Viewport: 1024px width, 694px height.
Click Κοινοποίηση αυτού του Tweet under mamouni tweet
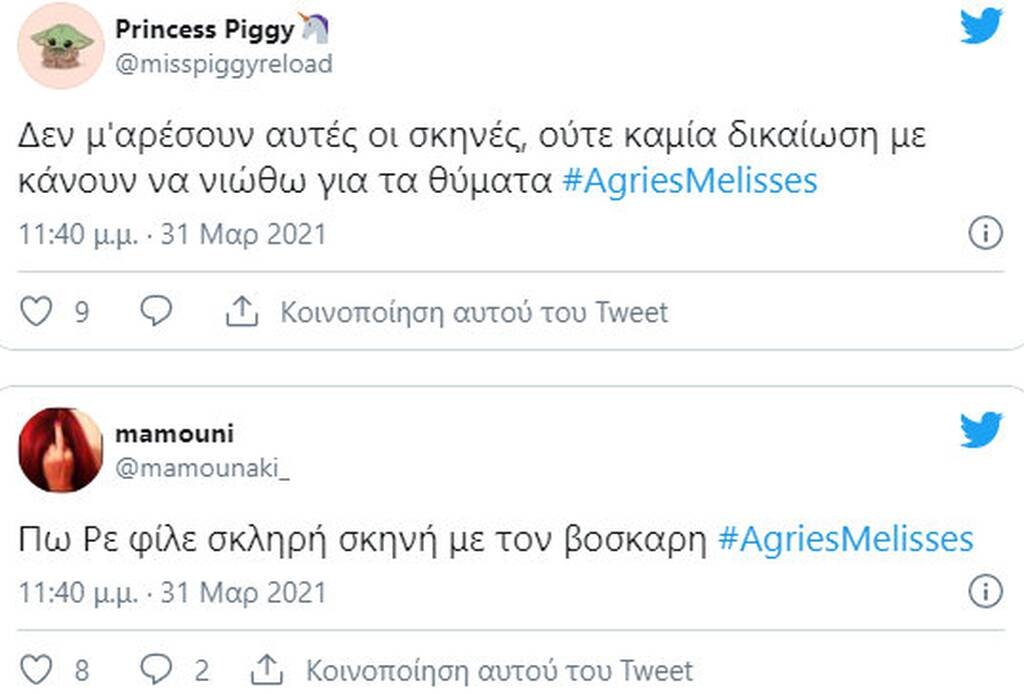click(499, 670)
